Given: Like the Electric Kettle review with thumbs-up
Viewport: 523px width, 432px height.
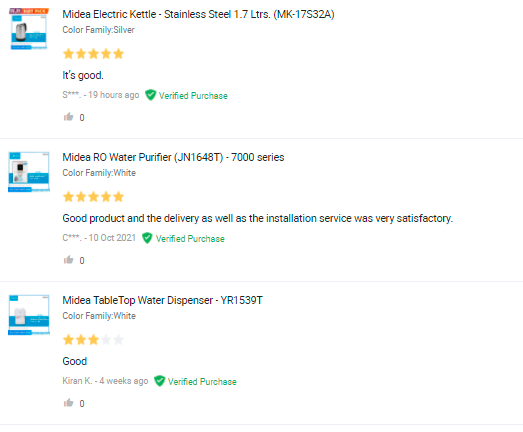Looking at the screenshot, I should [x=68, y=117].
